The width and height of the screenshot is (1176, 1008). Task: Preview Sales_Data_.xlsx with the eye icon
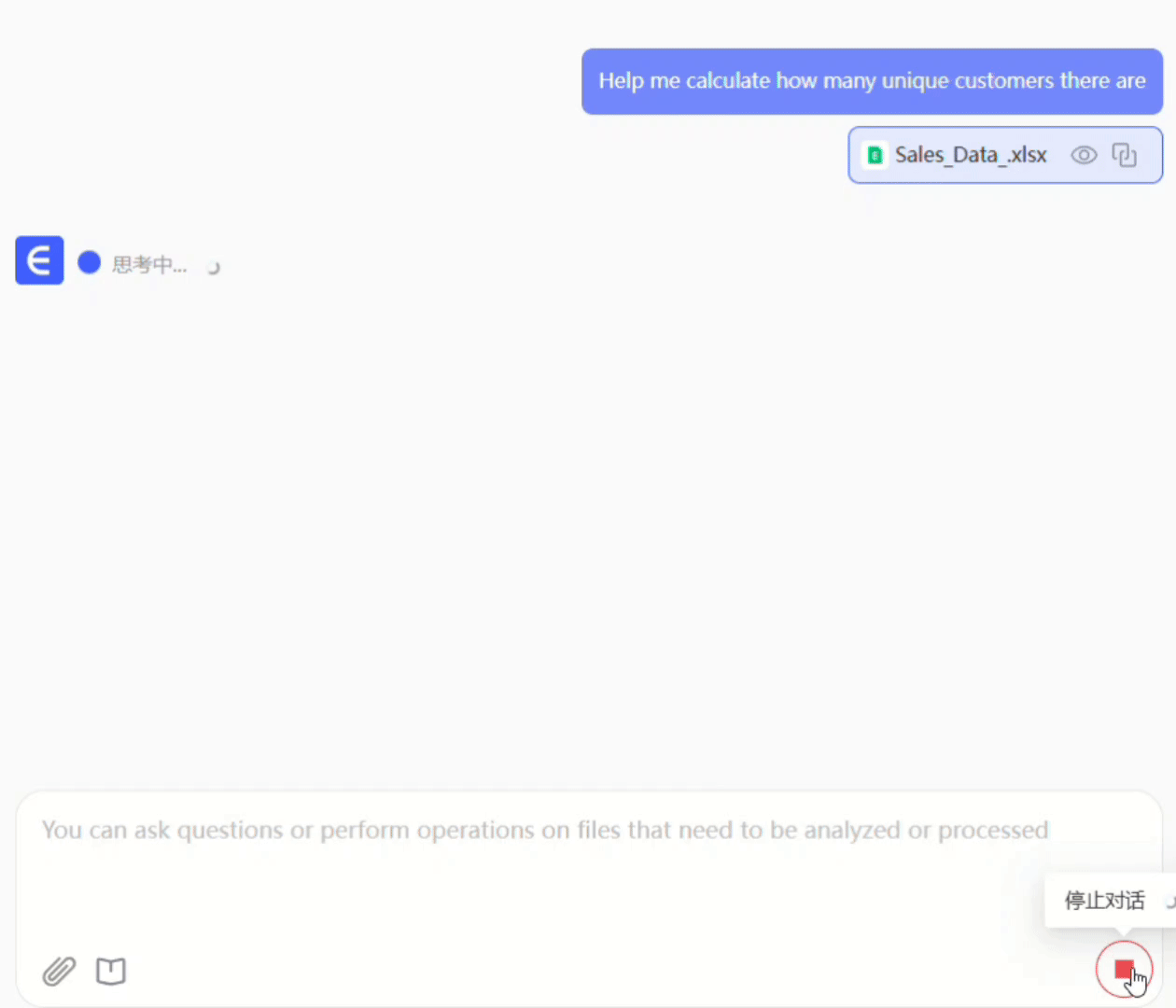click(x=1084, y=155)
